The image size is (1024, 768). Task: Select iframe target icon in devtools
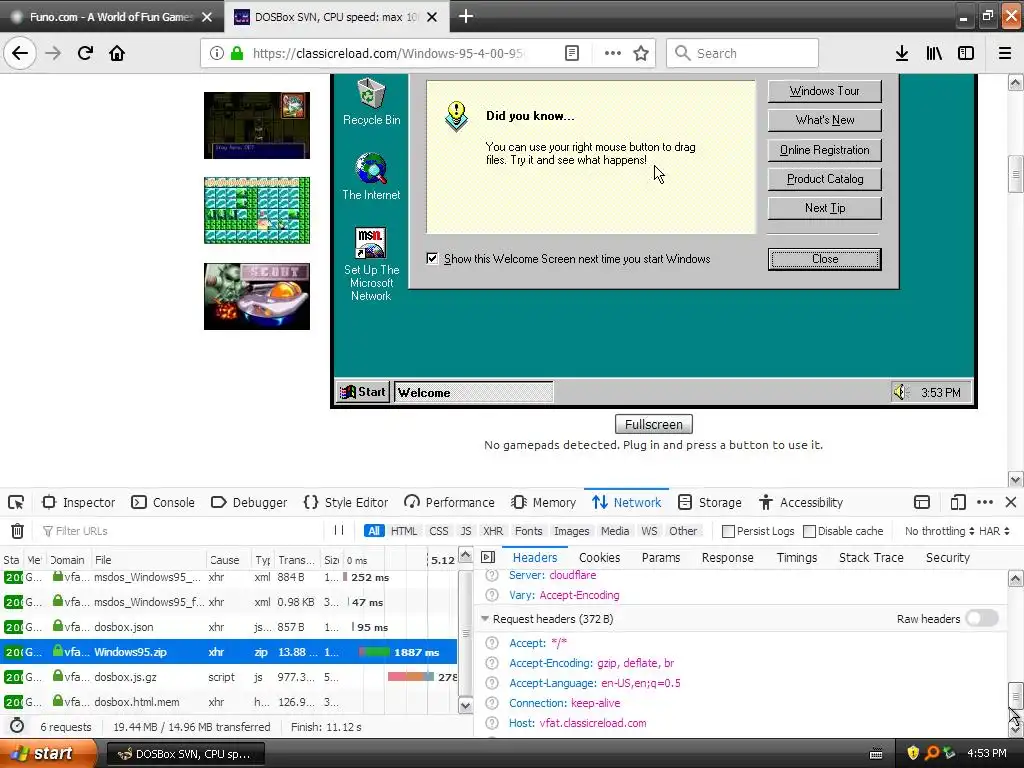coord(921,502)
